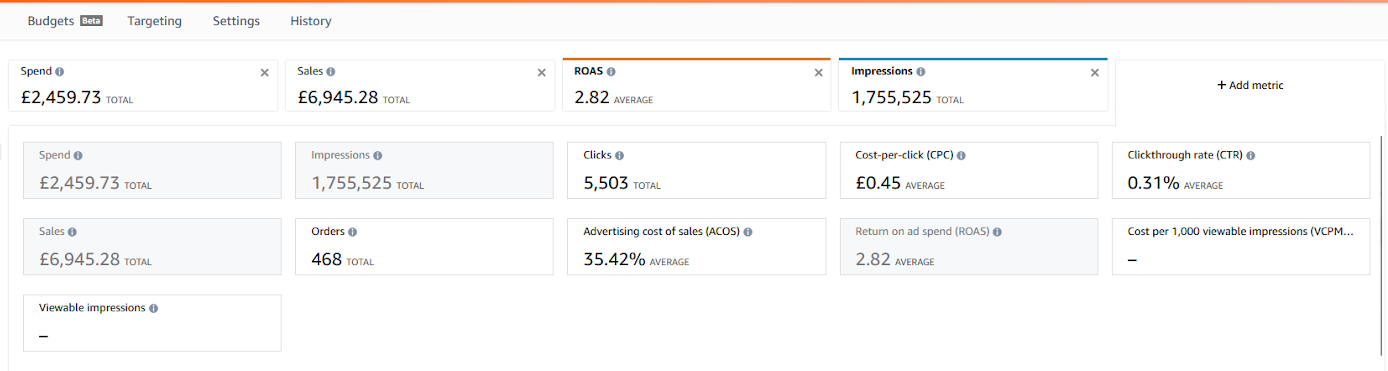Remove the Sales metric from top row
This screenshot has height=371, width=1388.
(542, 72)
